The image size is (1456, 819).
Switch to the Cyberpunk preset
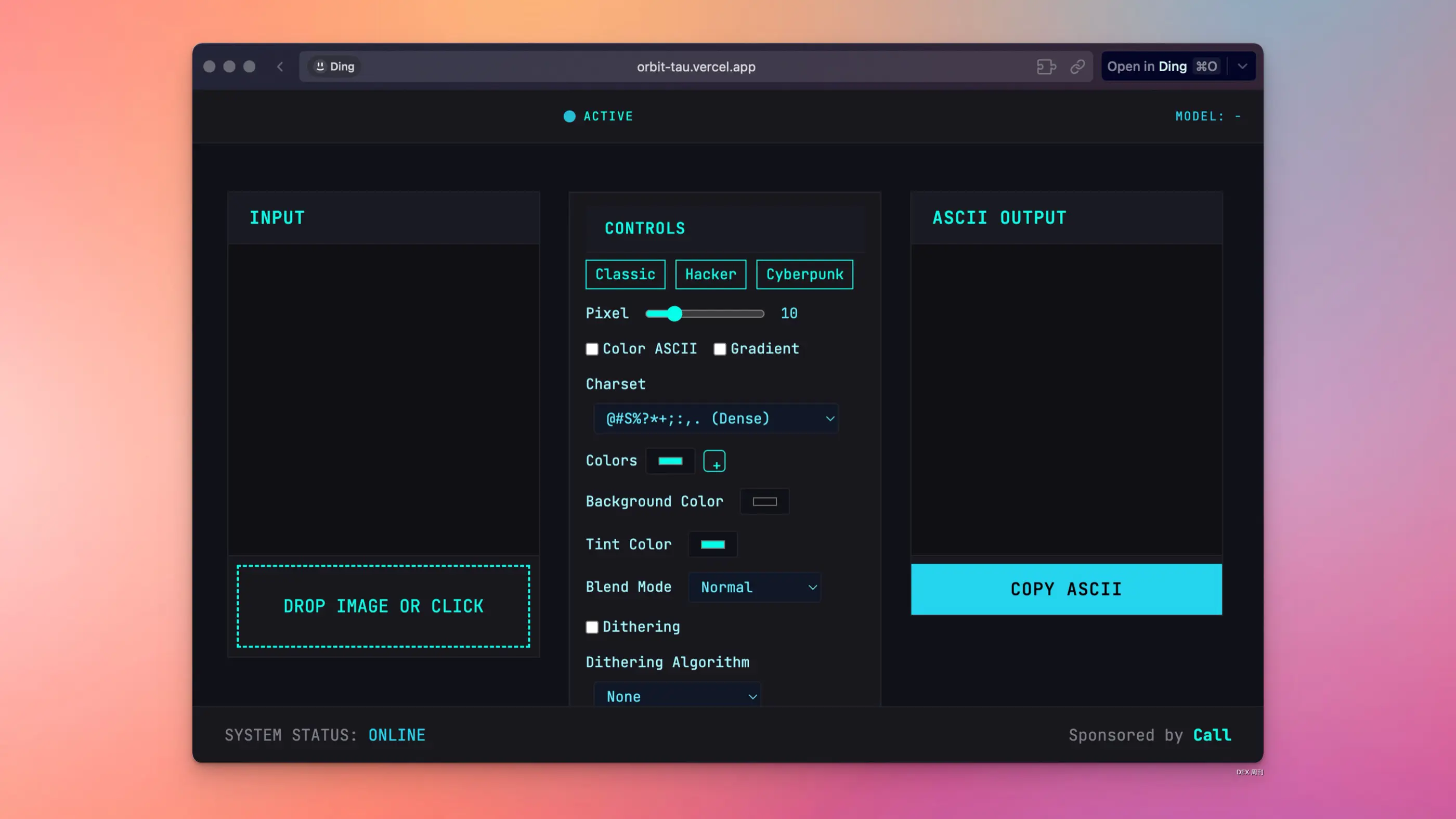pyautogui.click(x=804, y=275)
